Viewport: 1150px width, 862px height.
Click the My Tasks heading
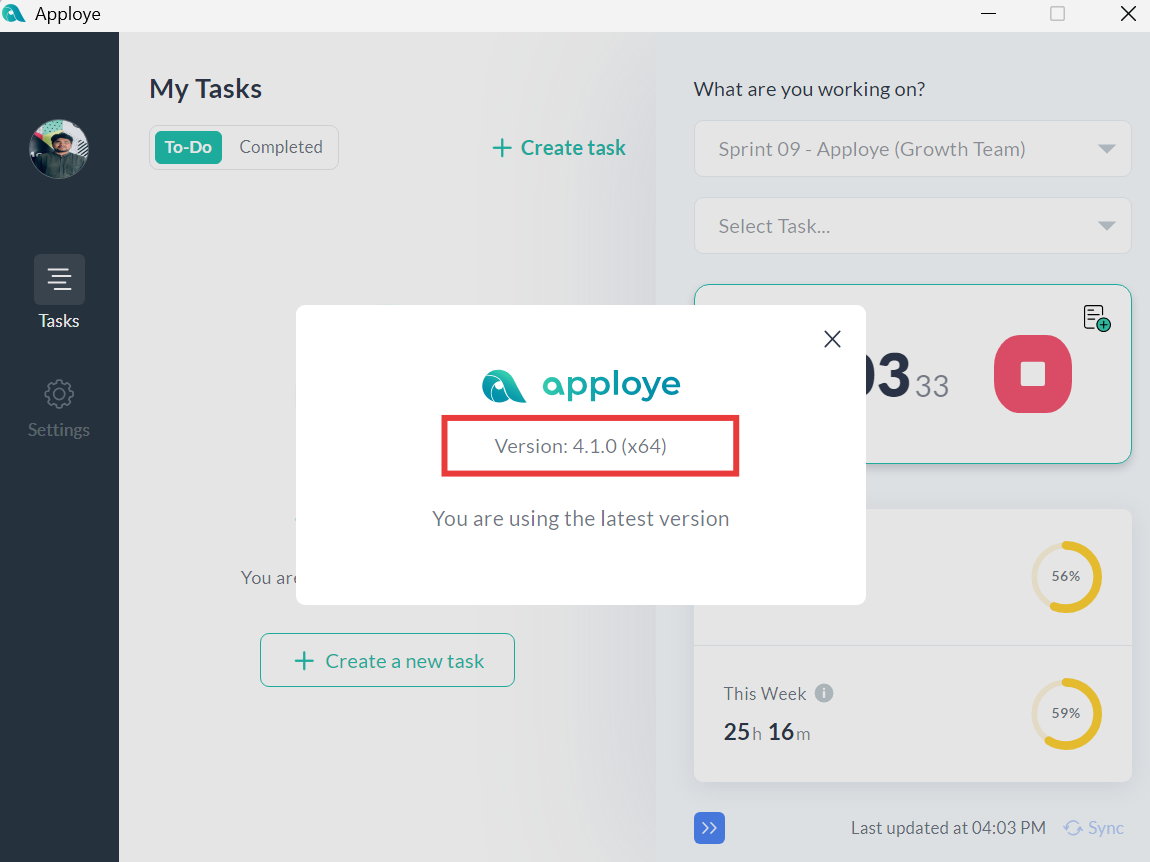click(x=205, y=89)
